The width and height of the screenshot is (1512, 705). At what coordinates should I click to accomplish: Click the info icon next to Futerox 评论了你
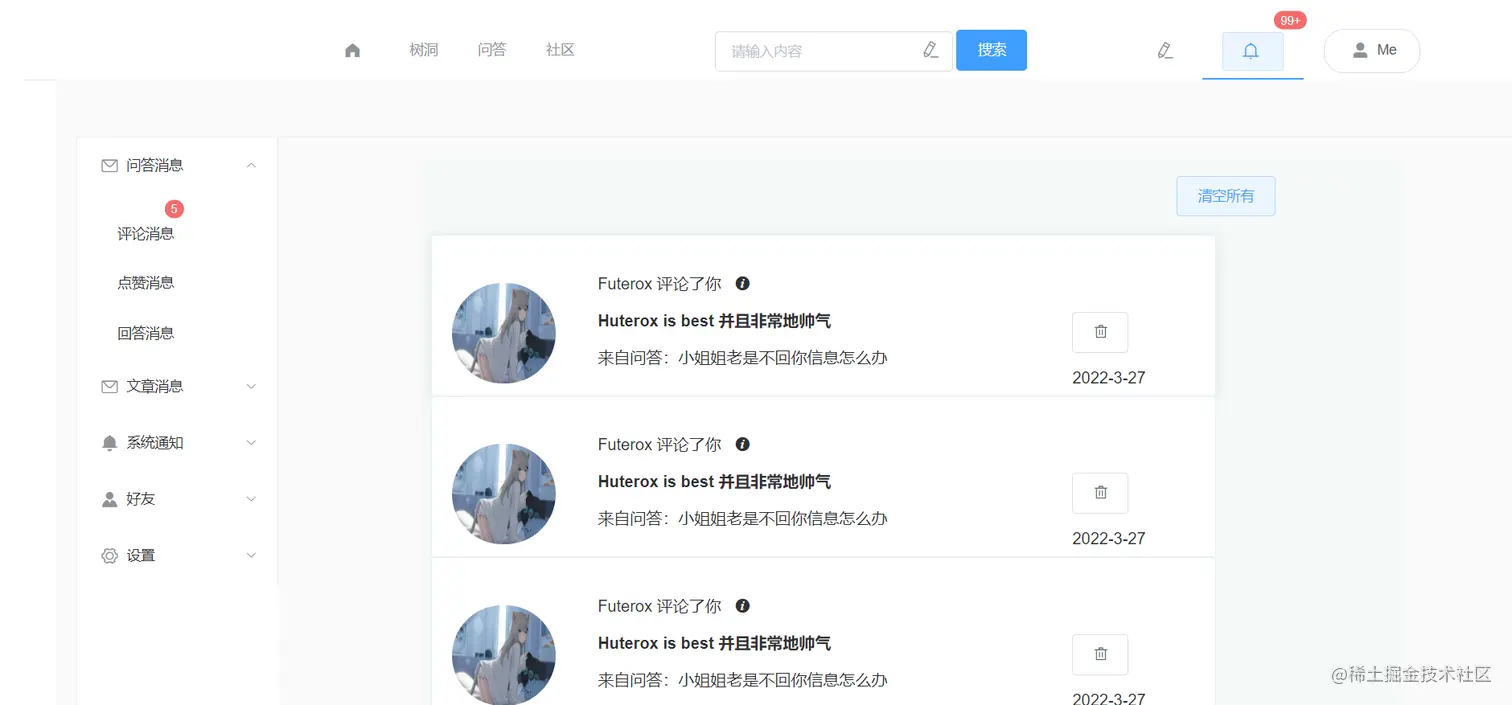pos(742,283)
